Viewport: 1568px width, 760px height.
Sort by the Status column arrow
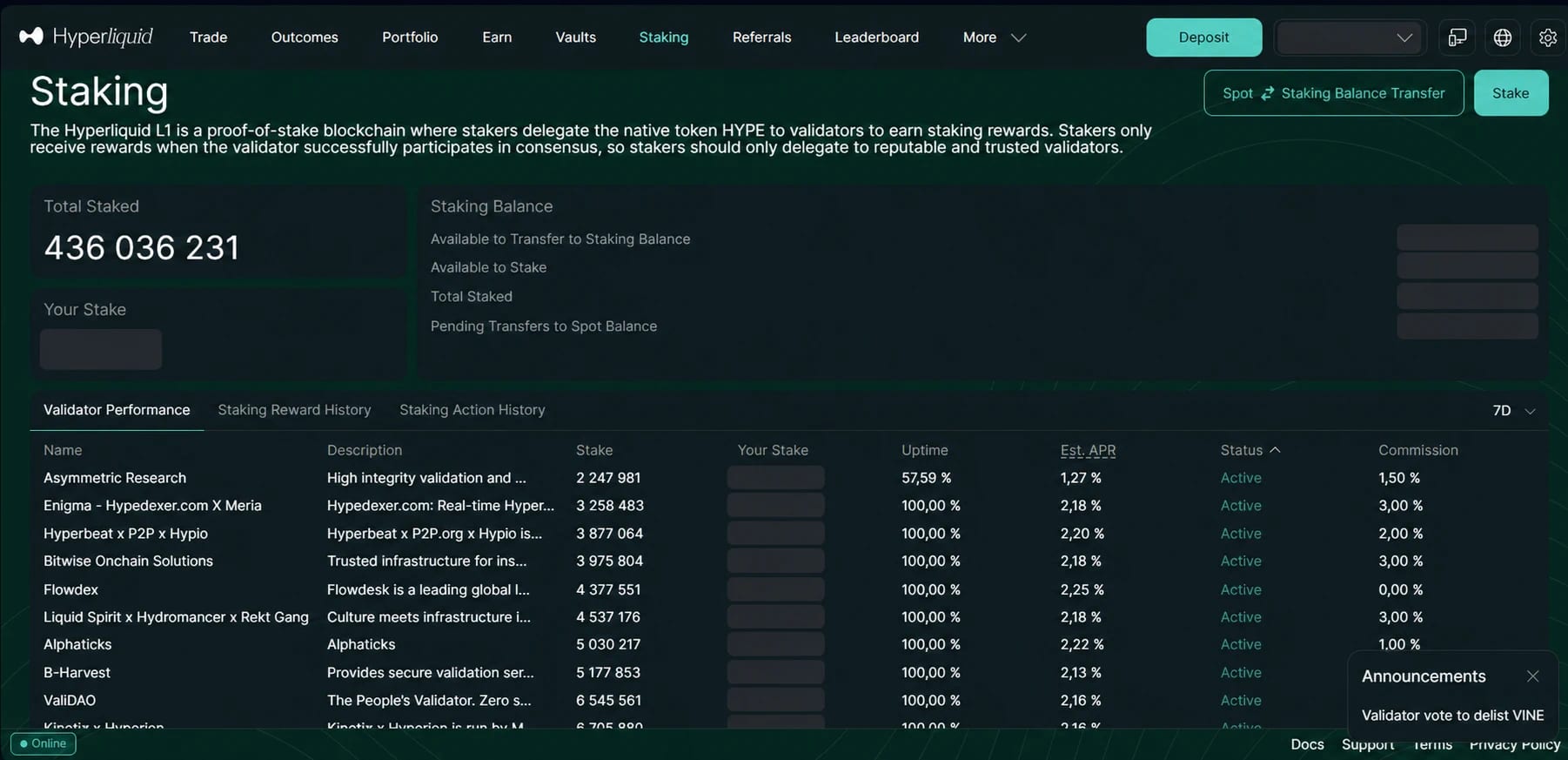point(1275,450)
